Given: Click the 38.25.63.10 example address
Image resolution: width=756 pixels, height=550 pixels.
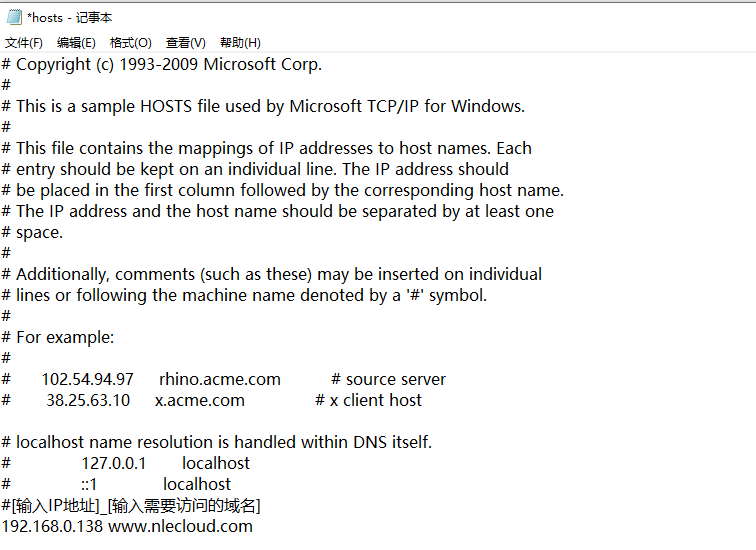Looking at the screenshot, I should pyautogui.click(x=88, y=401).
